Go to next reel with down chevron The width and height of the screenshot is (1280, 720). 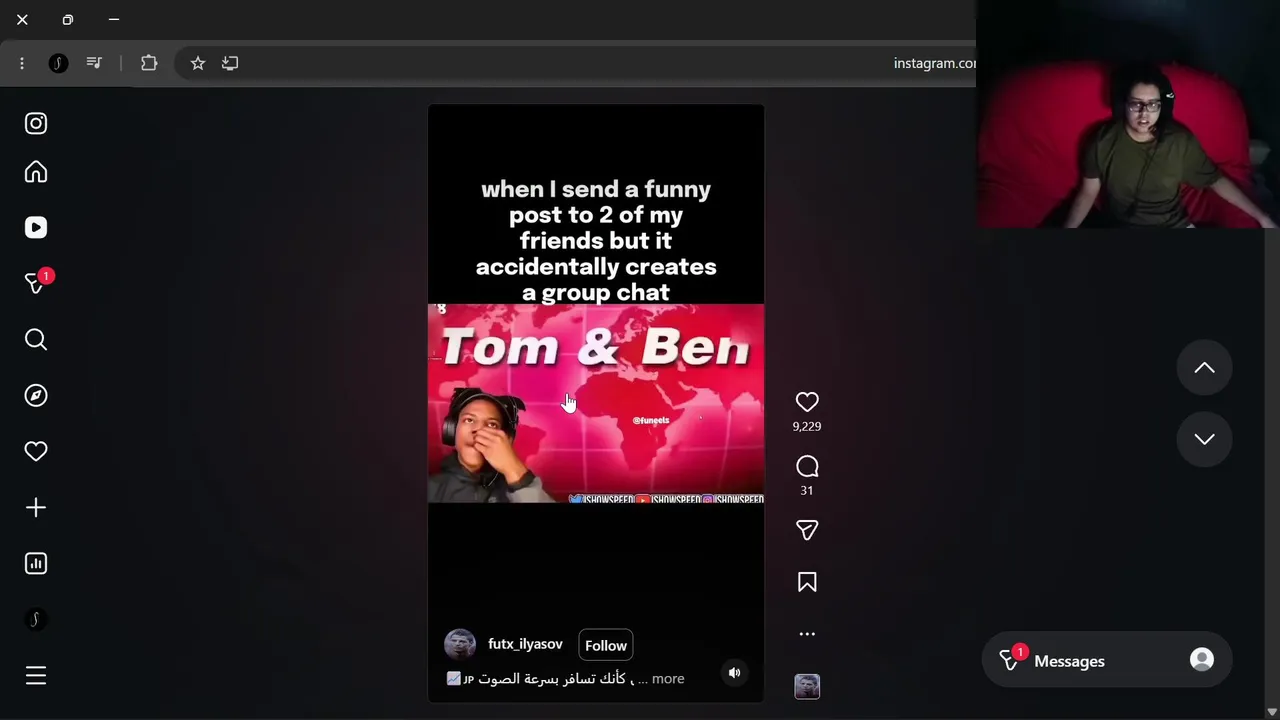(1204, 440)
